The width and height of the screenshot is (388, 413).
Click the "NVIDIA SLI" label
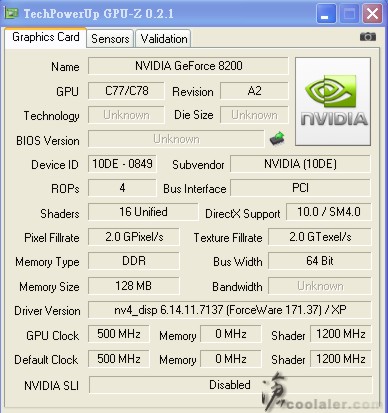(52, 386)
